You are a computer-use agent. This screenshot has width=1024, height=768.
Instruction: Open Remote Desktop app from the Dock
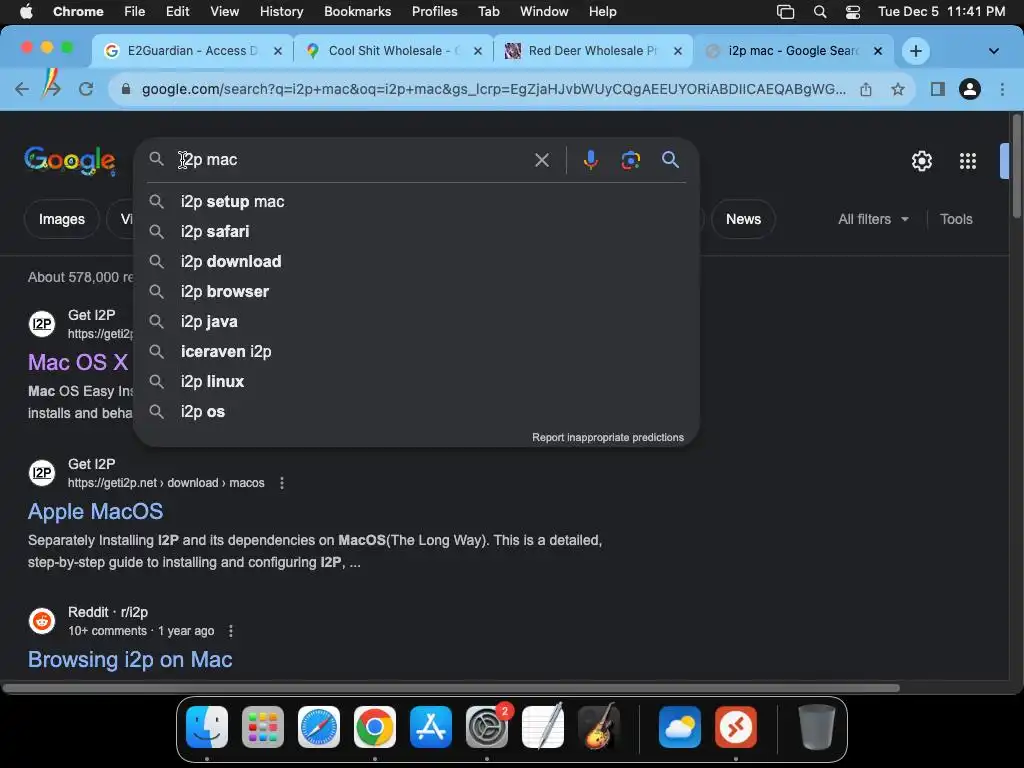tap(736, 727)
